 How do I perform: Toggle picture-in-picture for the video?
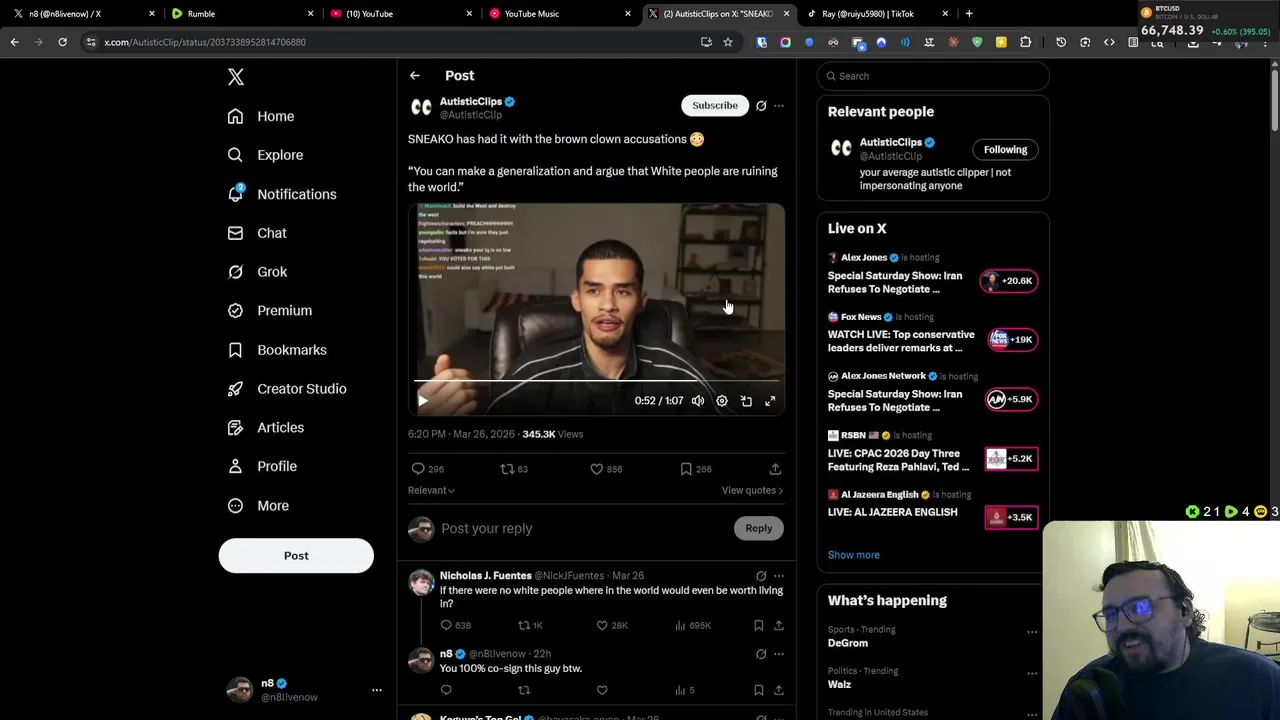(x=746, y=401)
